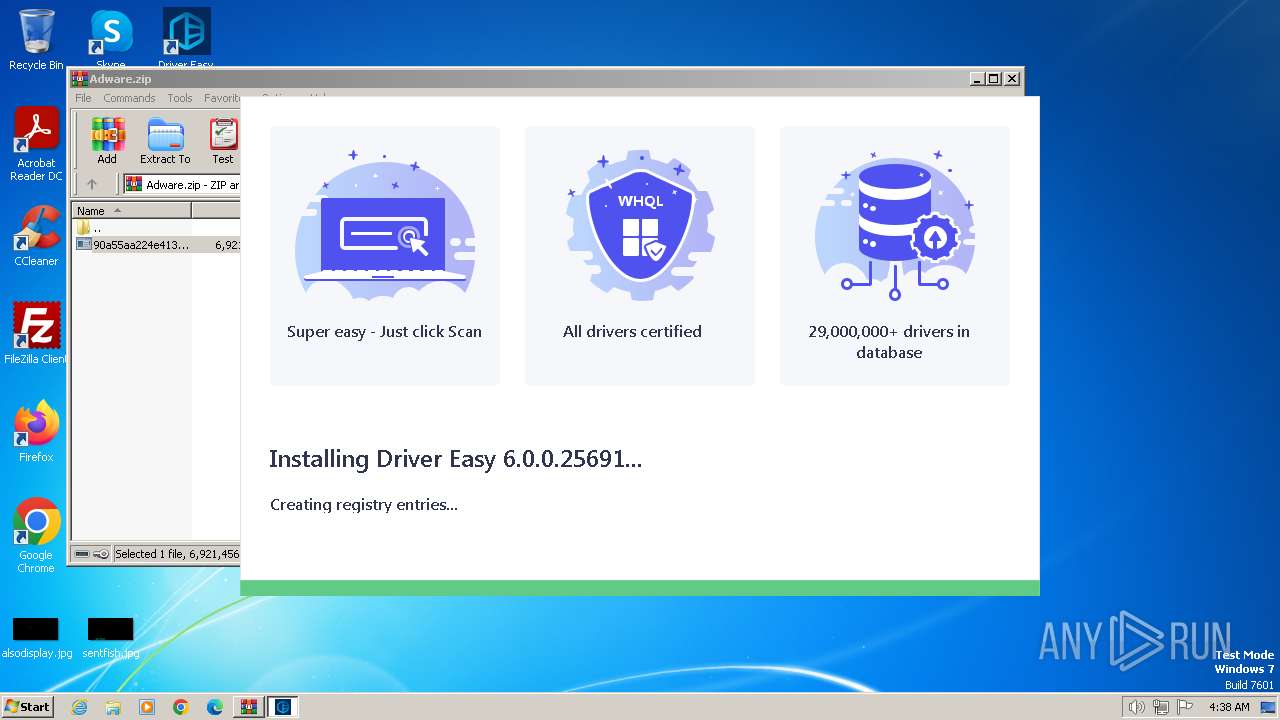Click the 'Creating registry entries...' status text
Screen dimensions: 1280x720
(364, 505)
